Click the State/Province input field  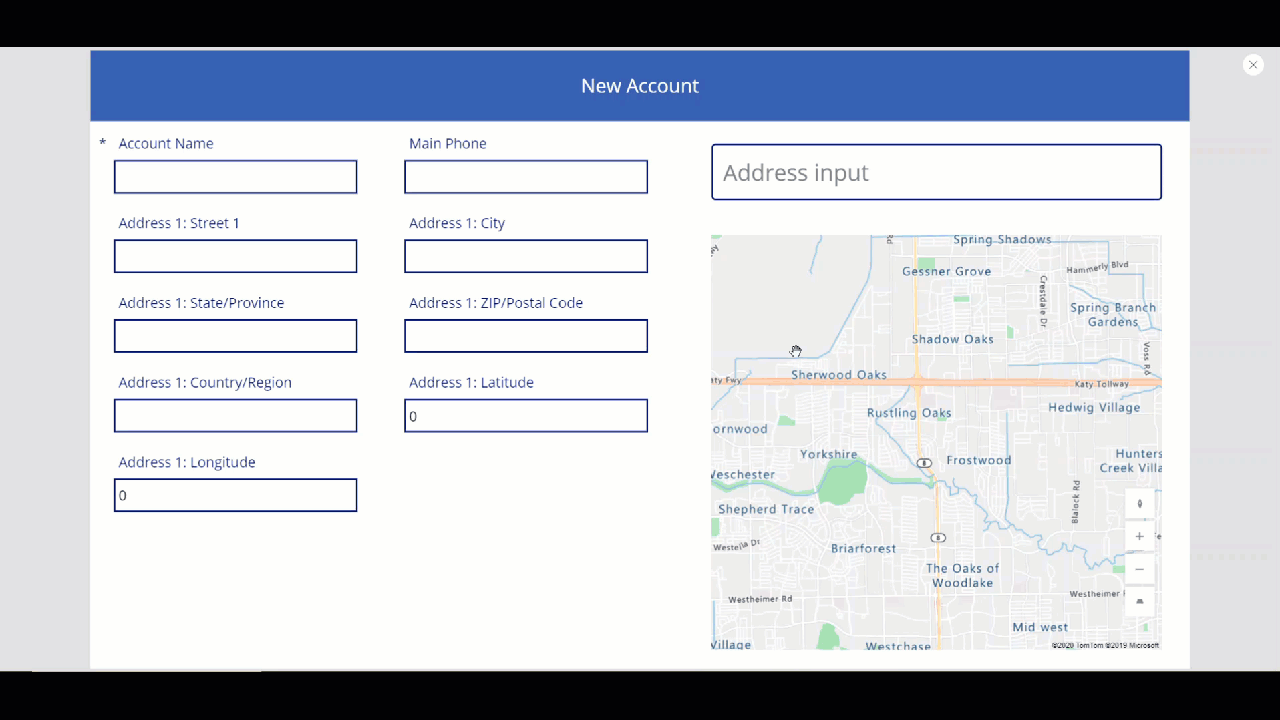click(x=235, y=336)
